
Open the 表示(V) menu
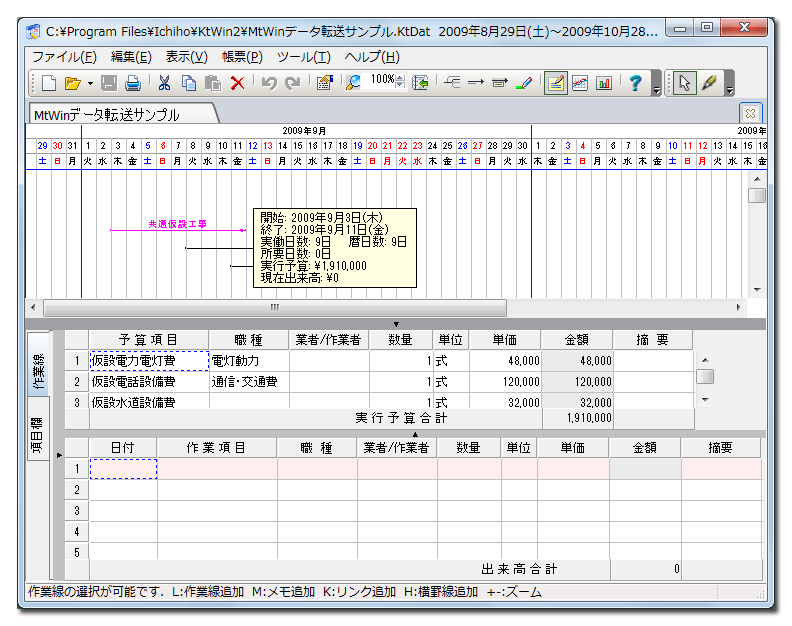[x=187, y=57]
